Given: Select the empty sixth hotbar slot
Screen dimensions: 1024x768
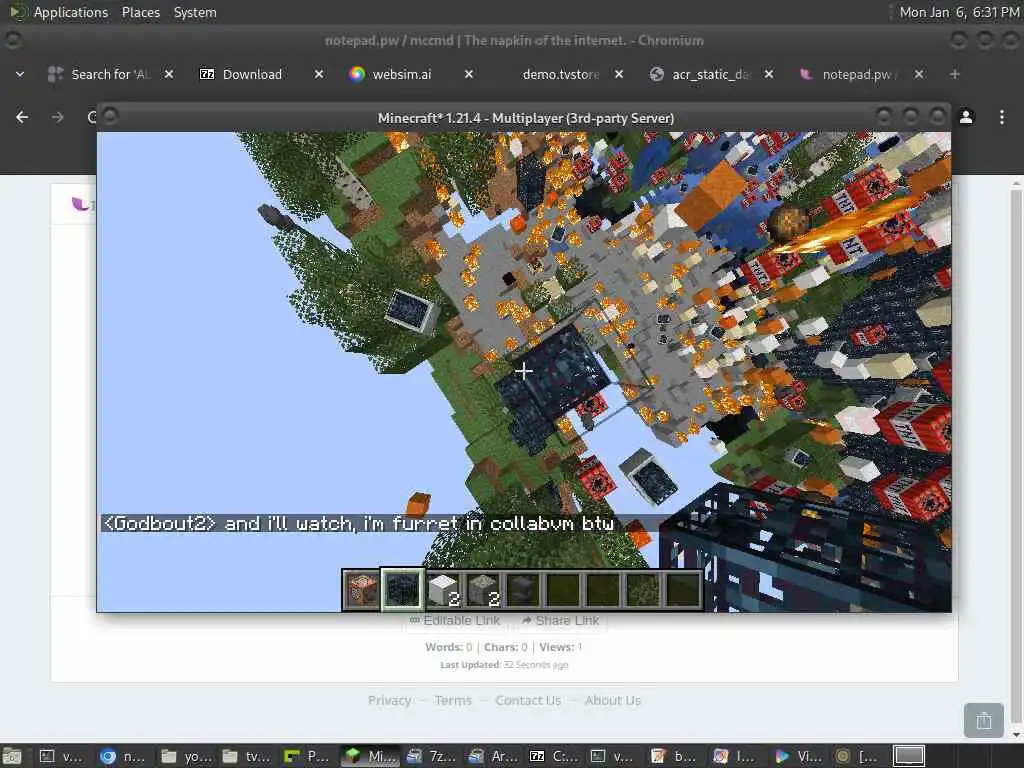Looking at the screenshot, I should pos(563,589).
